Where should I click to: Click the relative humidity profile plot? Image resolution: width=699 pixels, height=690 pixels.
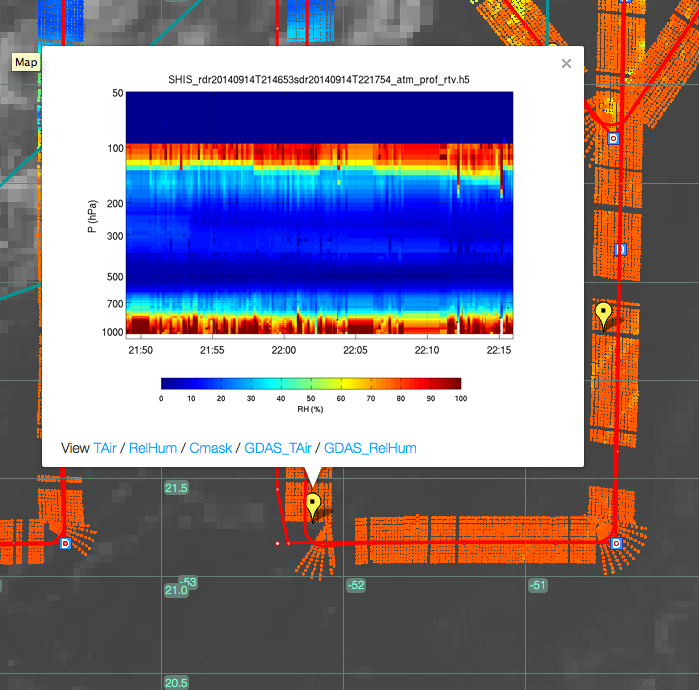(x=319, y=214)
